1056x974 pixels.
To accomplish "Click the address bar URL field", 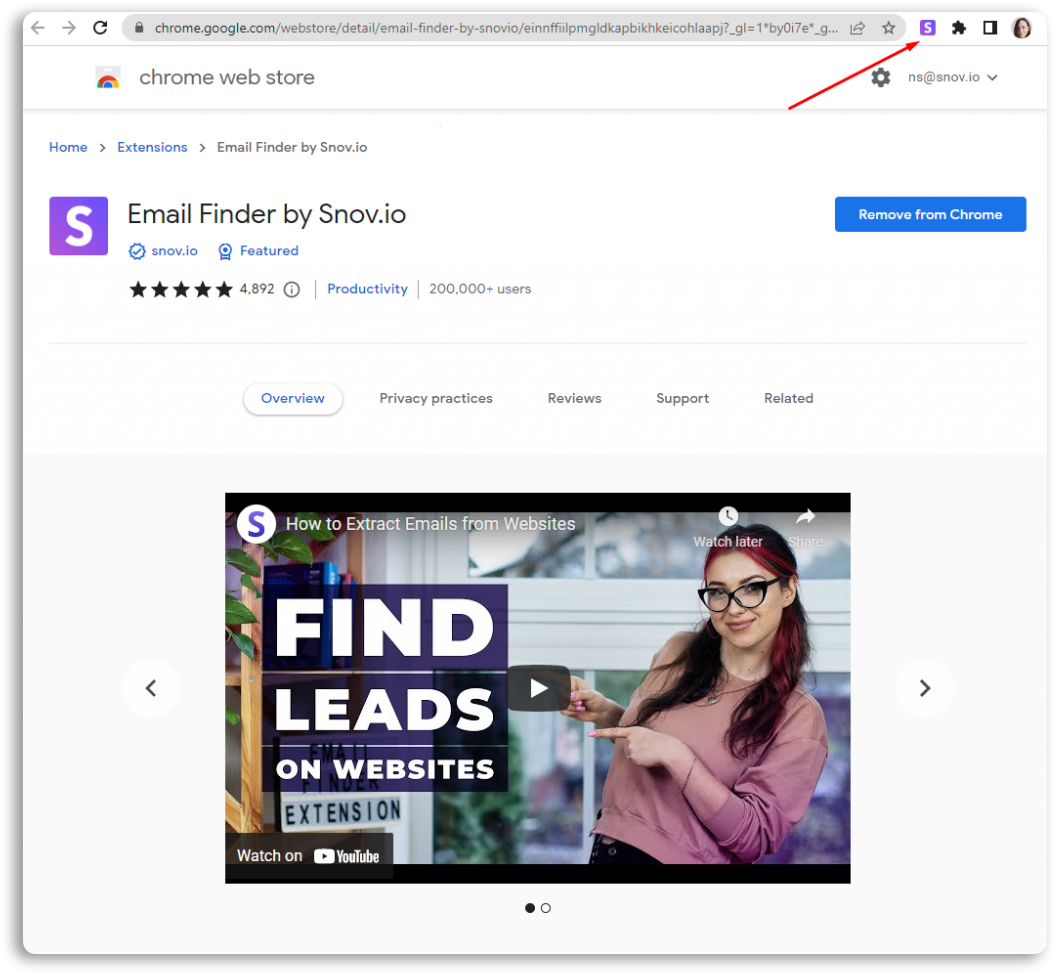I will [x=496, y=28].
